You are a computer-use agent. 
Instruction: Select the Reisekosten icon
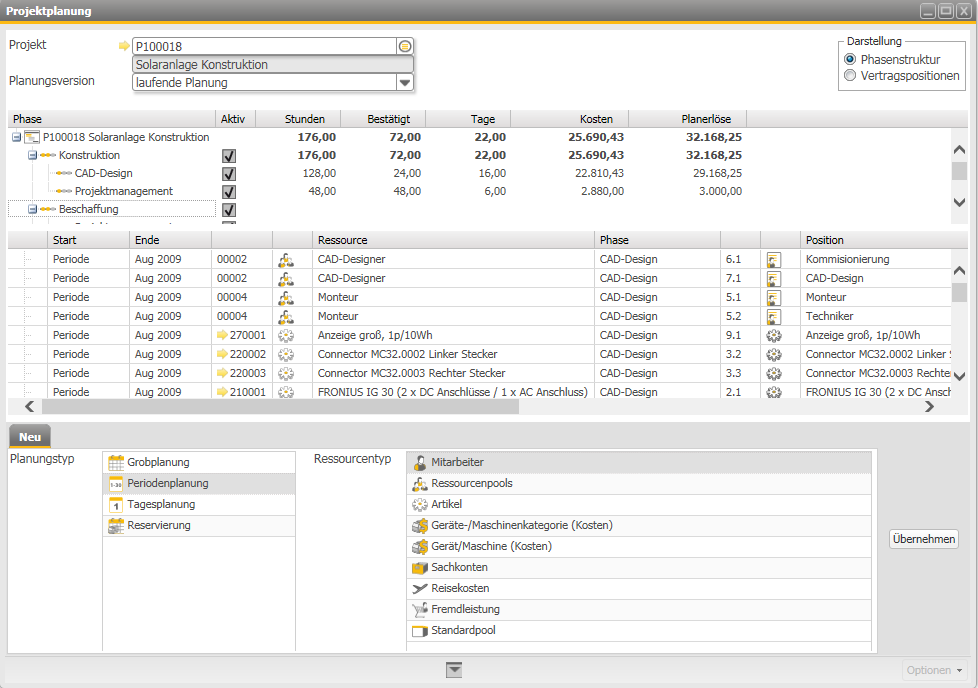pos(420,588)
